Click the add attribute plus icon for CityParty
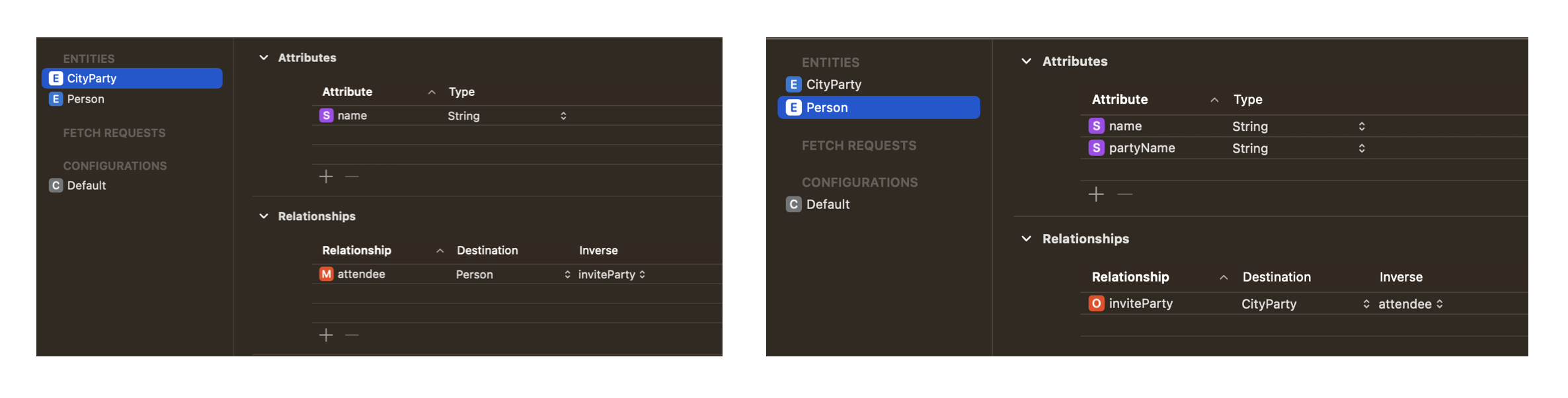1568x398 pixels. pos(326,177)
